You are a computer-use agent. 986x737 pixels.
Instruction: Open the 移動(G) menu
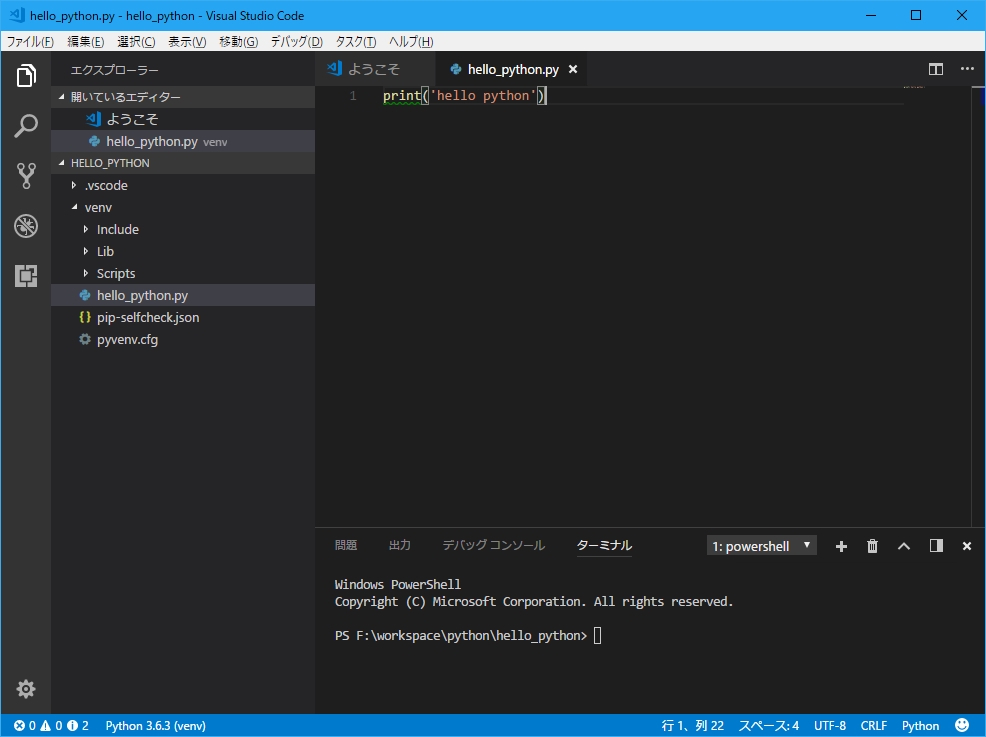[238, 42]
